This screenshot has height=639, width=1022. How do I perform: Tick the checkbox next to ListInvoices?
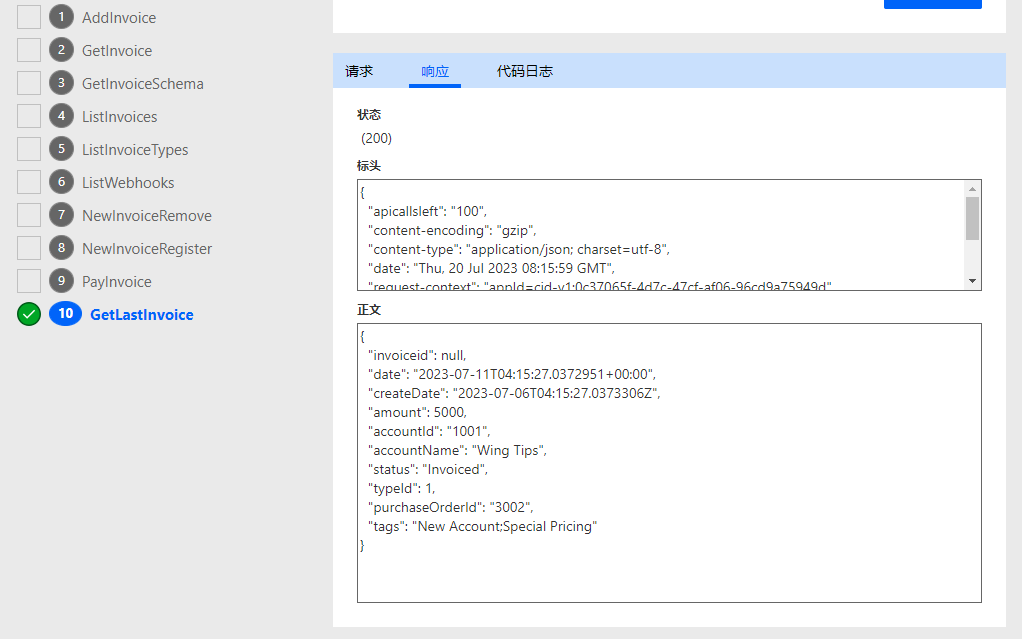[29, 116]
